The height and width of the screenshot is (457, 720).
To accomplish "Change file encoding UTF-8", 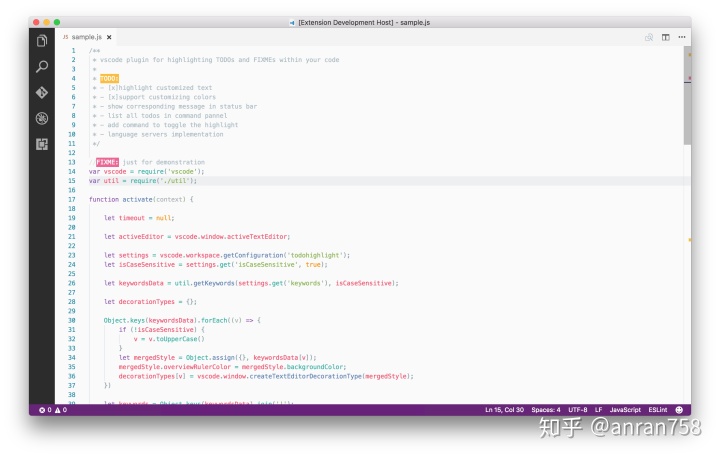I will click(578, 410).
